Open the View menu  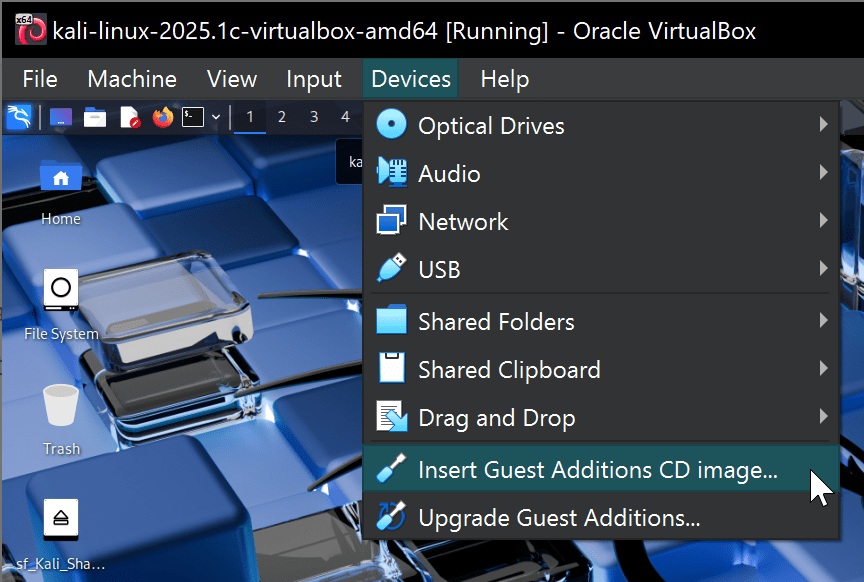231,79
